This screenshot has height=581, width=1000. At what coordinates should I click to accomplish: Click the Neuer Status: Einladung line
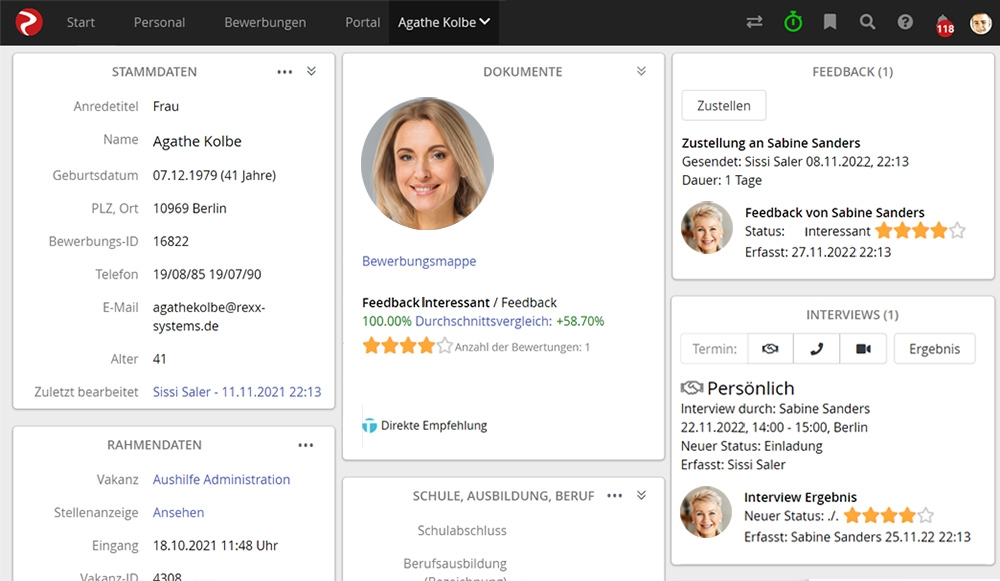point(751,446)
